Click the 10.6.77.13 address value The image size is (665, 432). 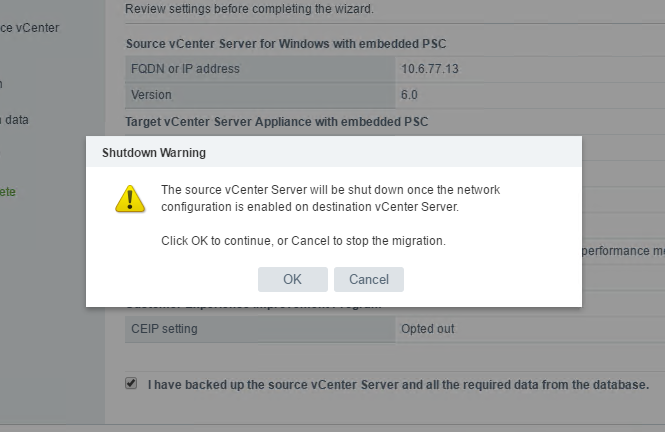[430, 69]
